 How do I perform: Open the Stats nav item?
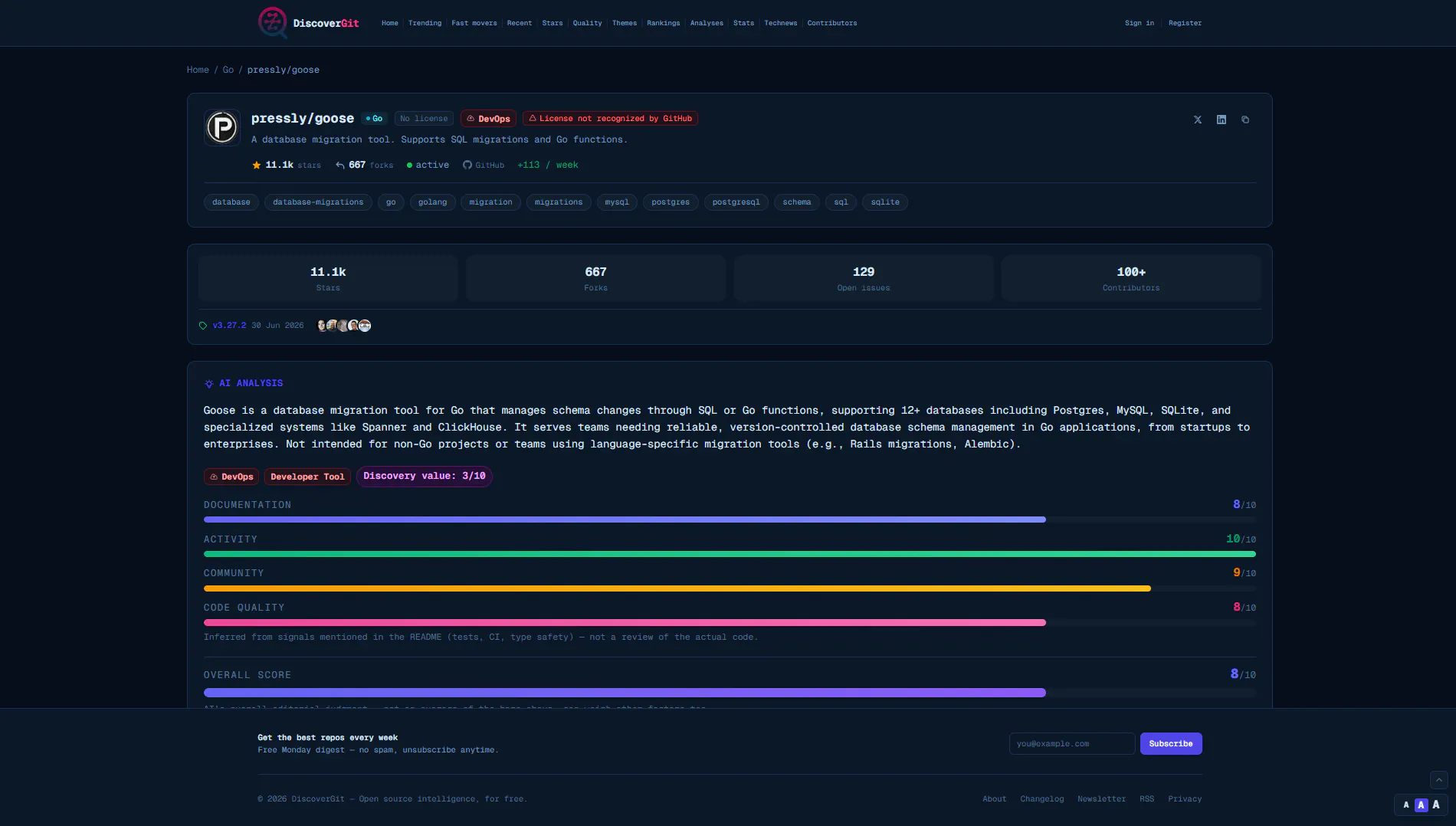(744, 23)
